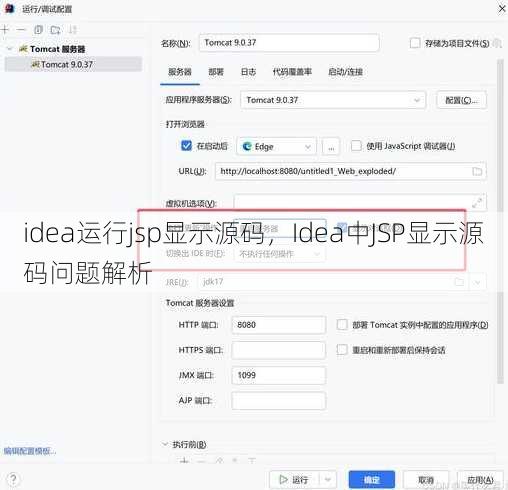Switch to the Deployment tab

coord(216,72)
